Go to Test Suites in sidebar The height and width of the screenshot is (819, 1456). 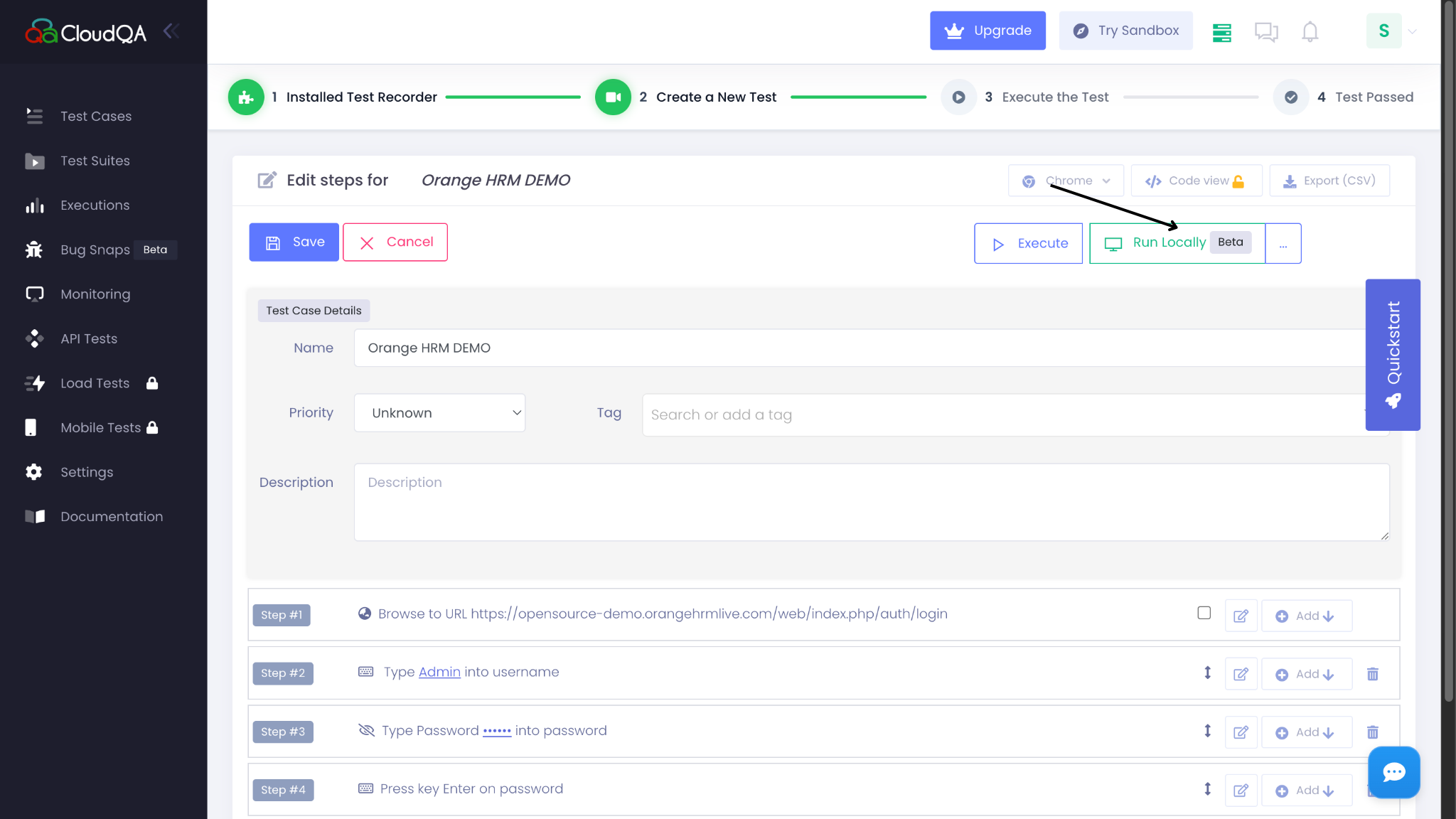pos(95,161)
